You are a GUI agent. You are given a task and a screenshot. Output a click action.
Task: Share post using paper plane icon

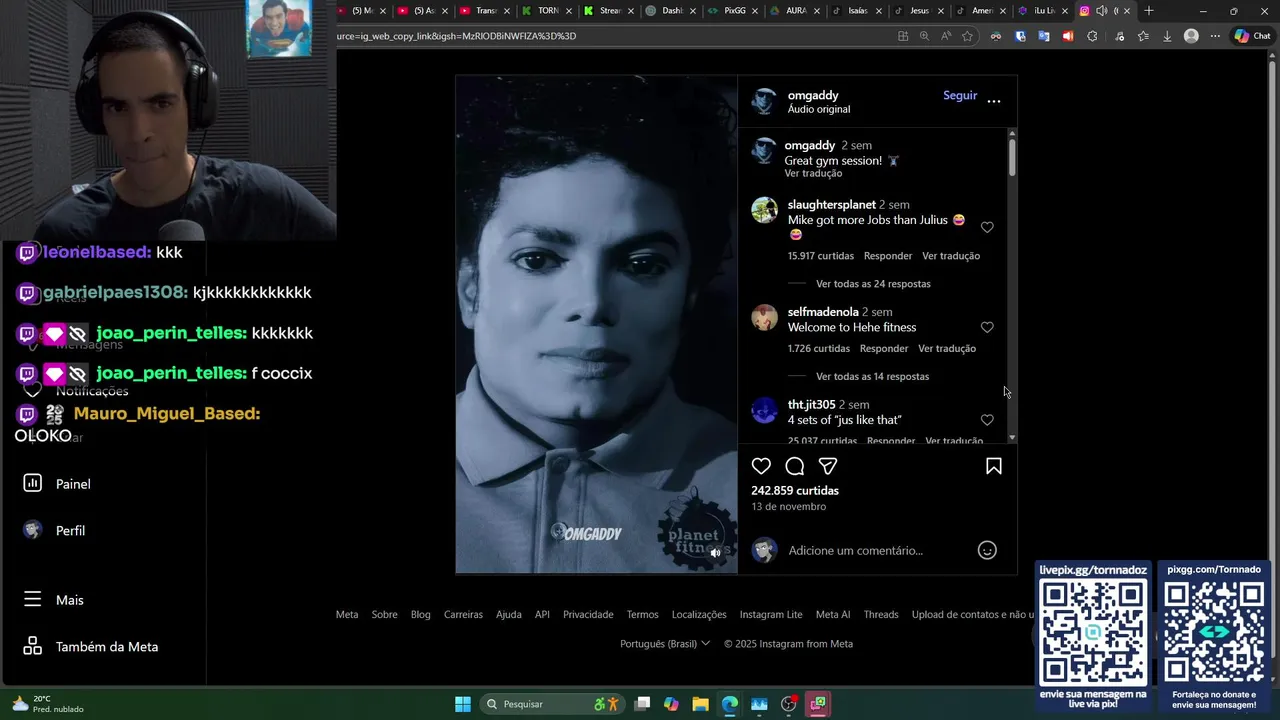coord(828,466)
